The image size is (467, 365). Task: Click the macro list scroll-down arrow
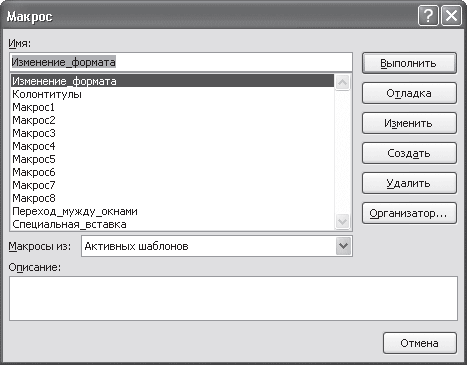(x=343, y=221)
